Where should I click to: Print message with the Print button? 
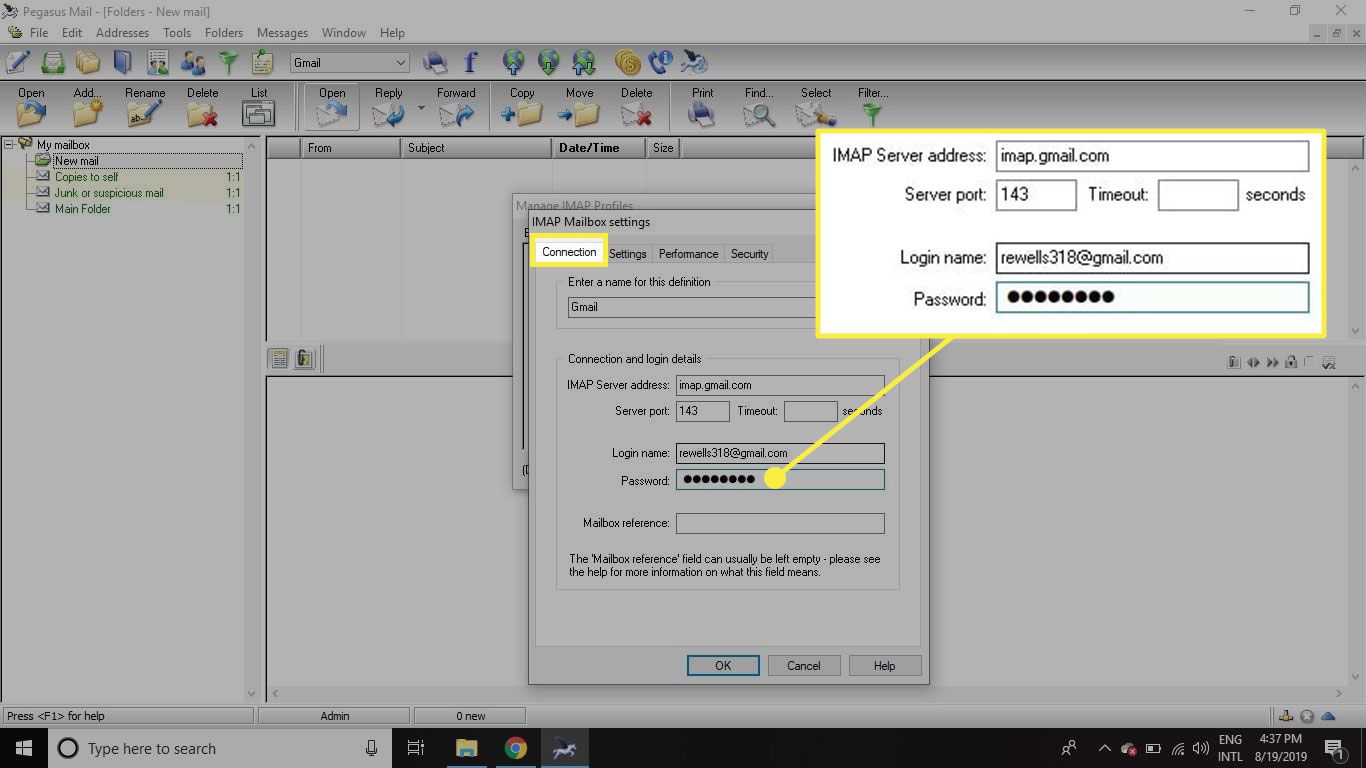(703, 106)
